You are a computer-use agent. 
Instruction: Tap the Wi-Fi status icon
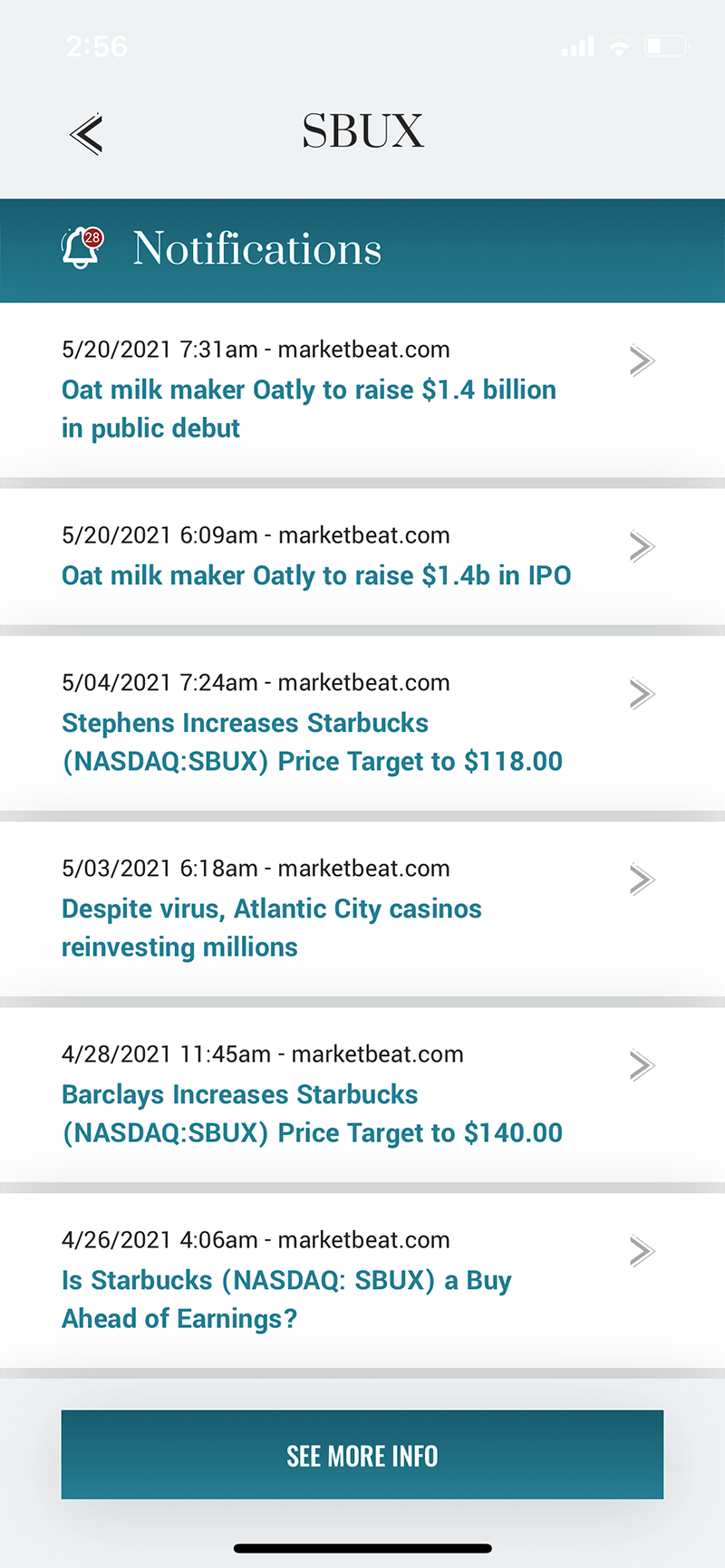point(620,47)
